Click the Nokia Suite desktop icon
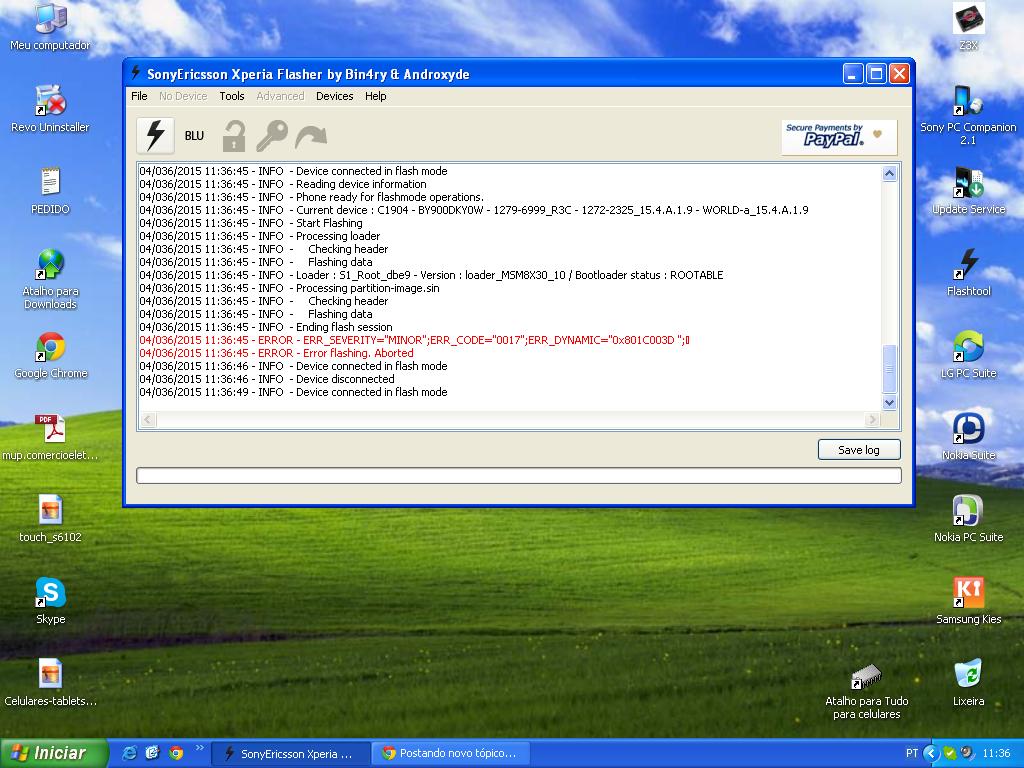Viewport: 1024px width, 768px height. point(968,437)
